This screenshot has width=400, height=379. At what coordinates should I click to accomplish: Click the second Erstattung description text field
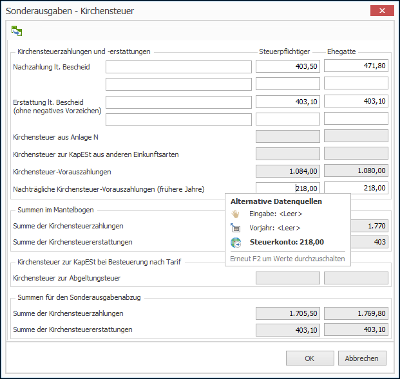179,119
